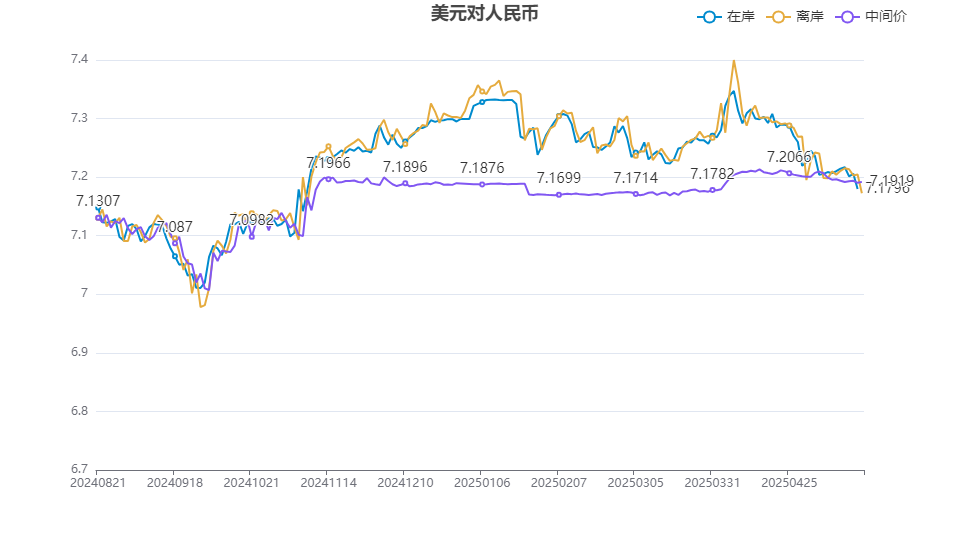Click the 20250106 x-axis date label
Image resolution: width=960 pixels, height=540 pixels.
[x=481, y=482]
